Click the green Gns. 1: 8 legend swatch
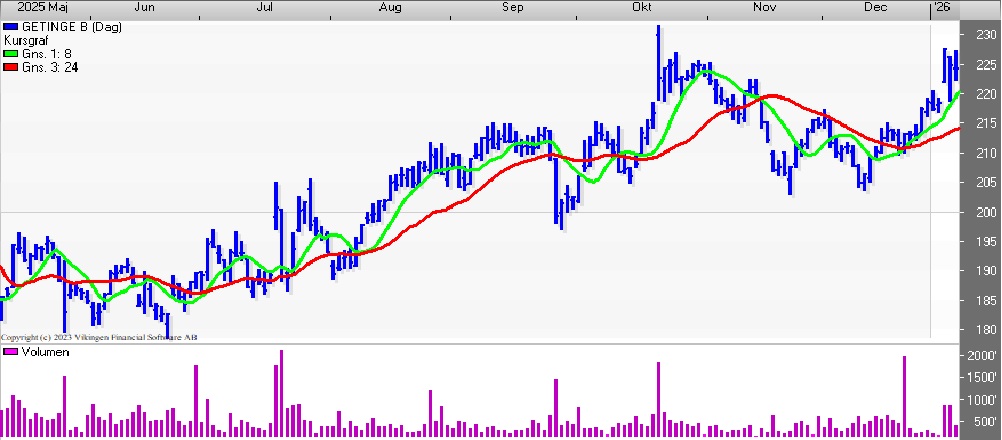Viewport: 1002px width, 440px height. coord(11,54)
